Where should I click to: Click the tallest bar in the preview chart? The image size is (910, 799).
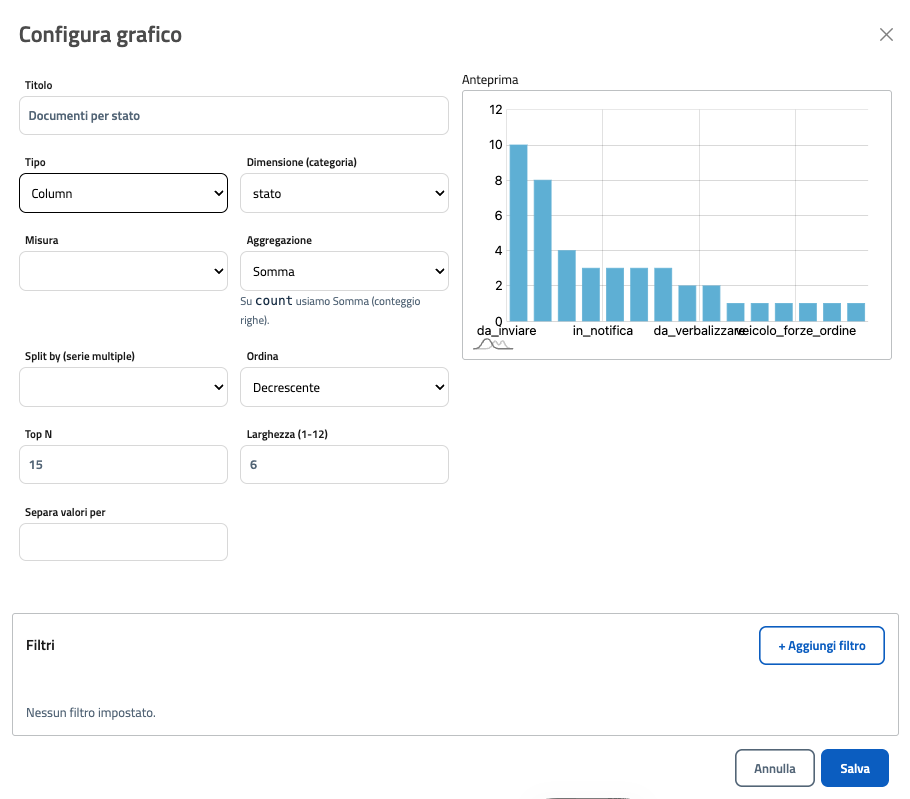[x=518, y=233]
